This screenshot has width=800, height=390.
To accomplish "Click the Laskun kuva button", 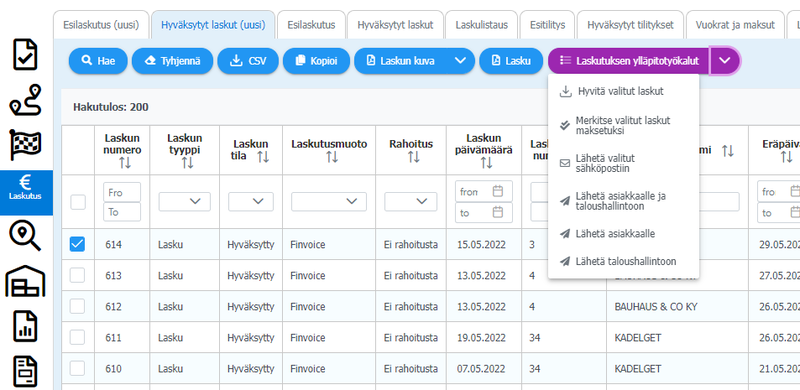I will point(401,61).
